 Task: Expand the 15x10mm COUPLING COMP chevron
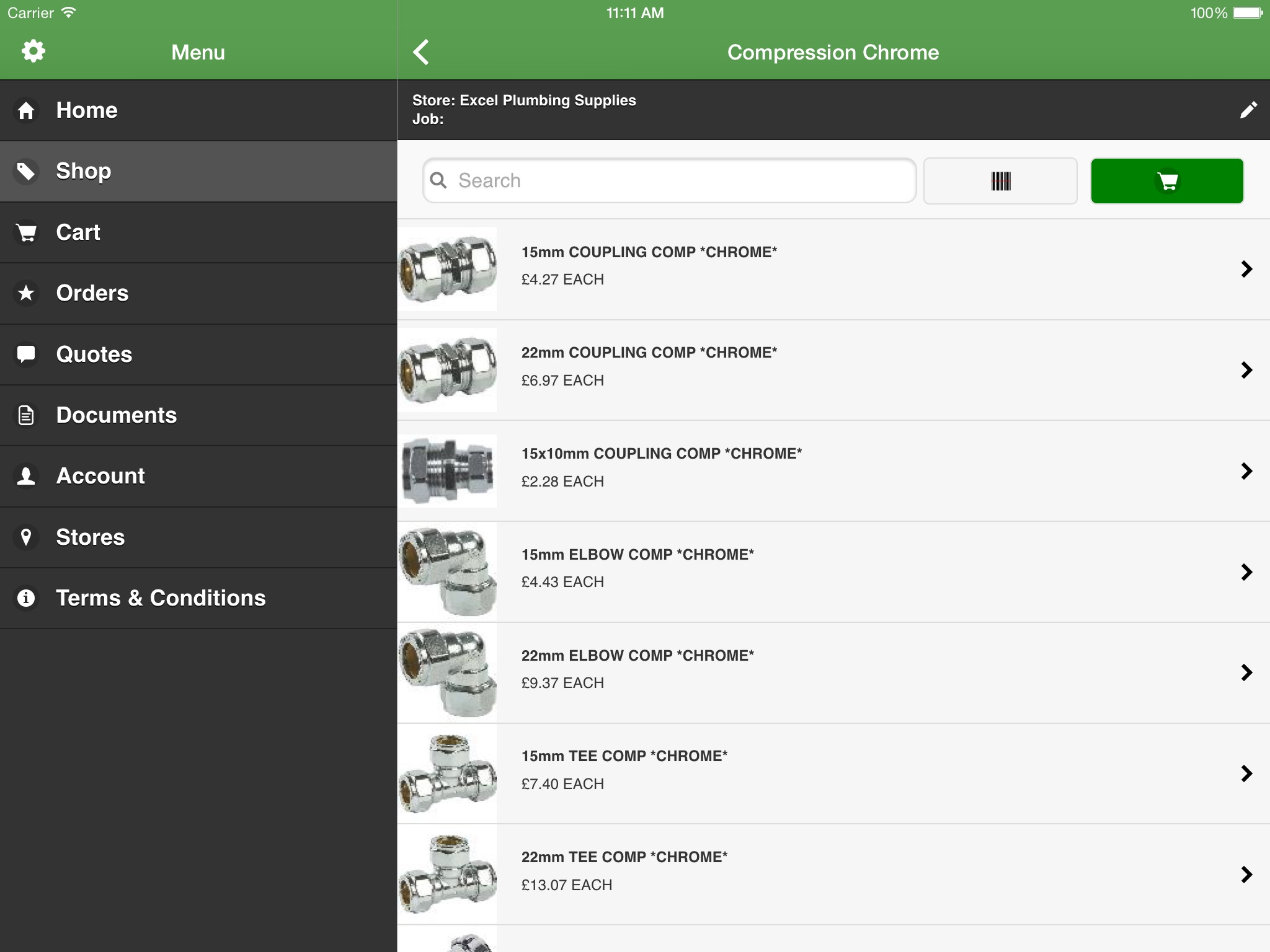pos(1246,471)
